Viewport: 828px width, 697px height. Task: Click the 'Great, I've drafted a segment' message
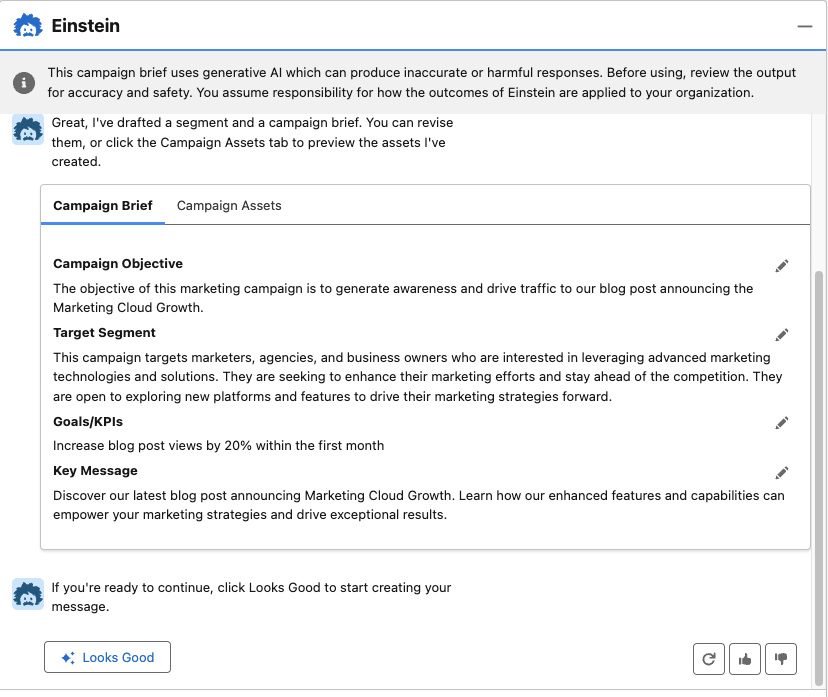pos(252,142)
